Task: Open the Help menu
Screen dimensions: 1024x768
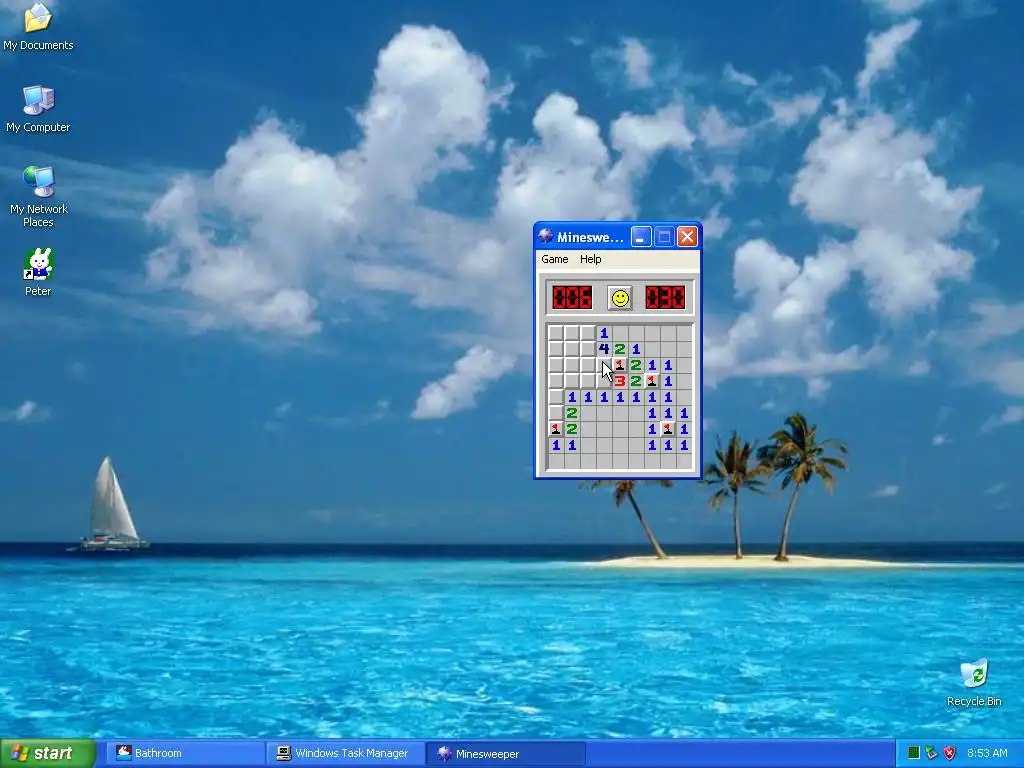Action: pos(590,259)
